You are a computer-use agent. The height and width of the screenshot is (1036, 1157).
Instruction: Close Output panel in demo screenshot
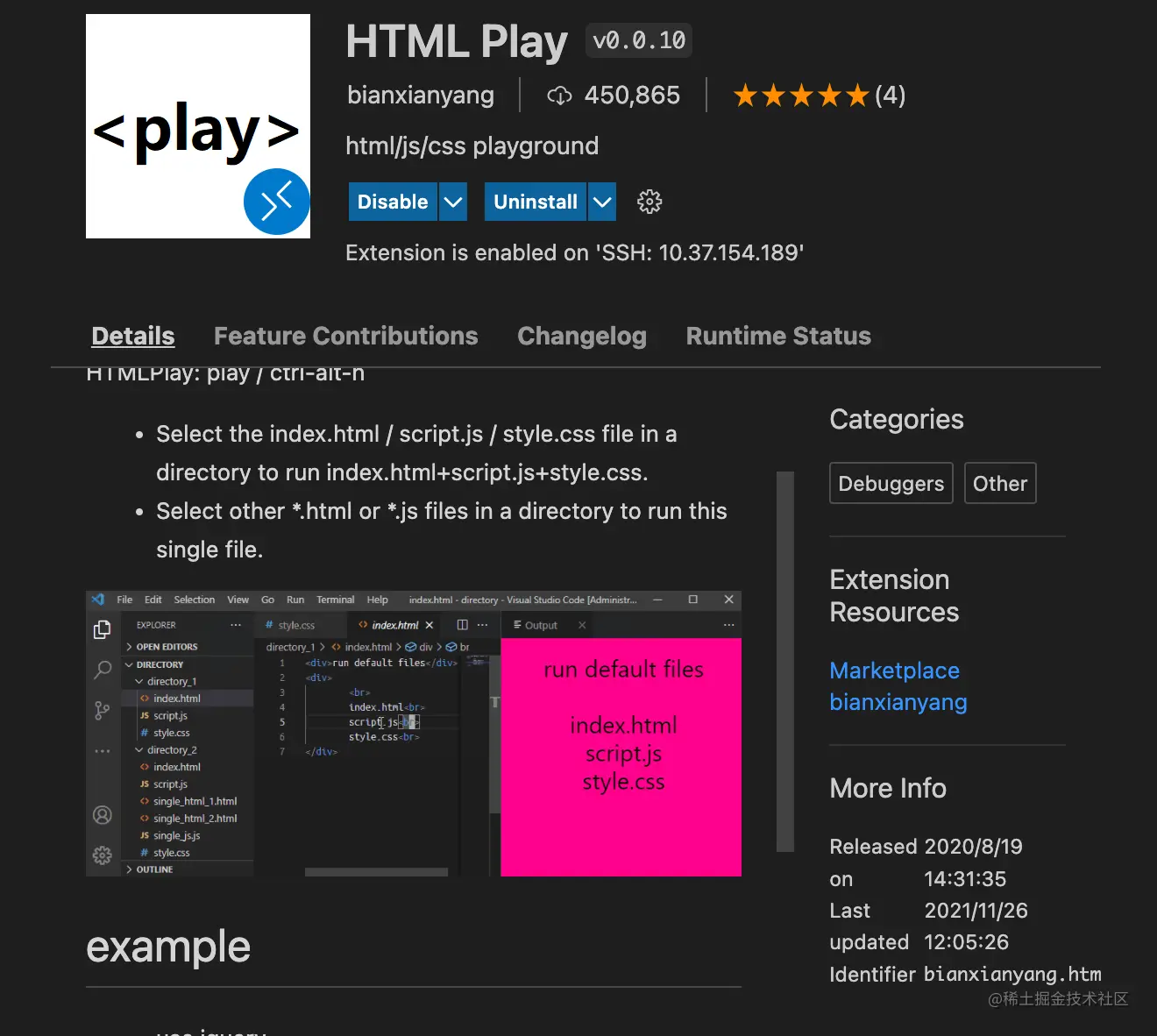tap(582, 625)
